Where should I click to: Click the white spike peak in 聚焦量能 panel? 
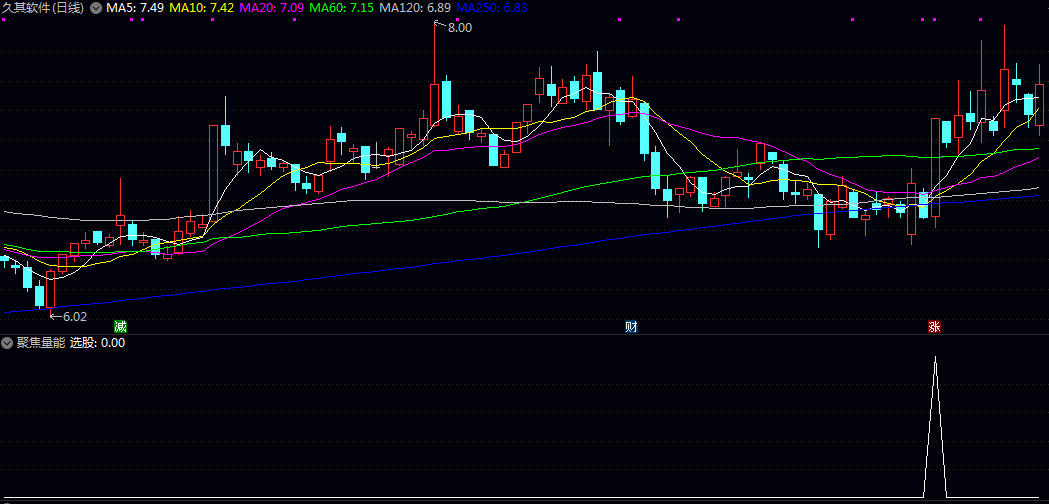coord(935,358)
